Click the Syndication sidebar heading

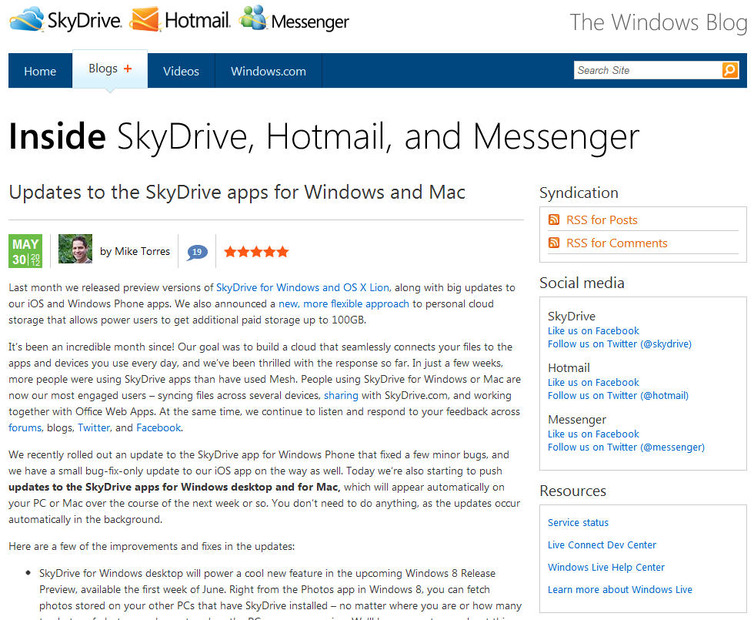pyautogui.click(x=579, y=193)
